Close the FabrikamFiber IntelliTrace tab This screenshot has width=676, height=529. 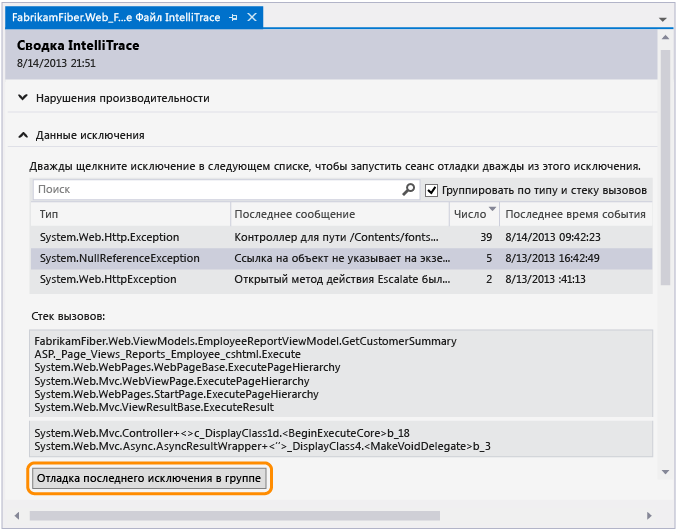coord(252,17)
